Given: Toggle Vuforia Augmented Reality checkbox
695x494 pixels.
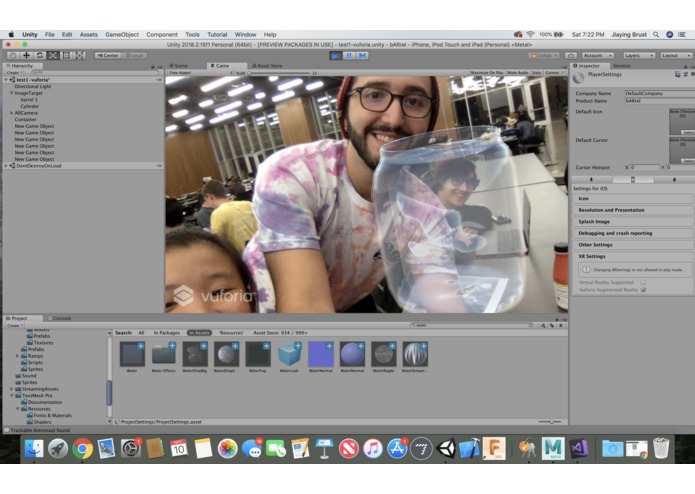Looking at the screenshot, I should coord(643,290).
